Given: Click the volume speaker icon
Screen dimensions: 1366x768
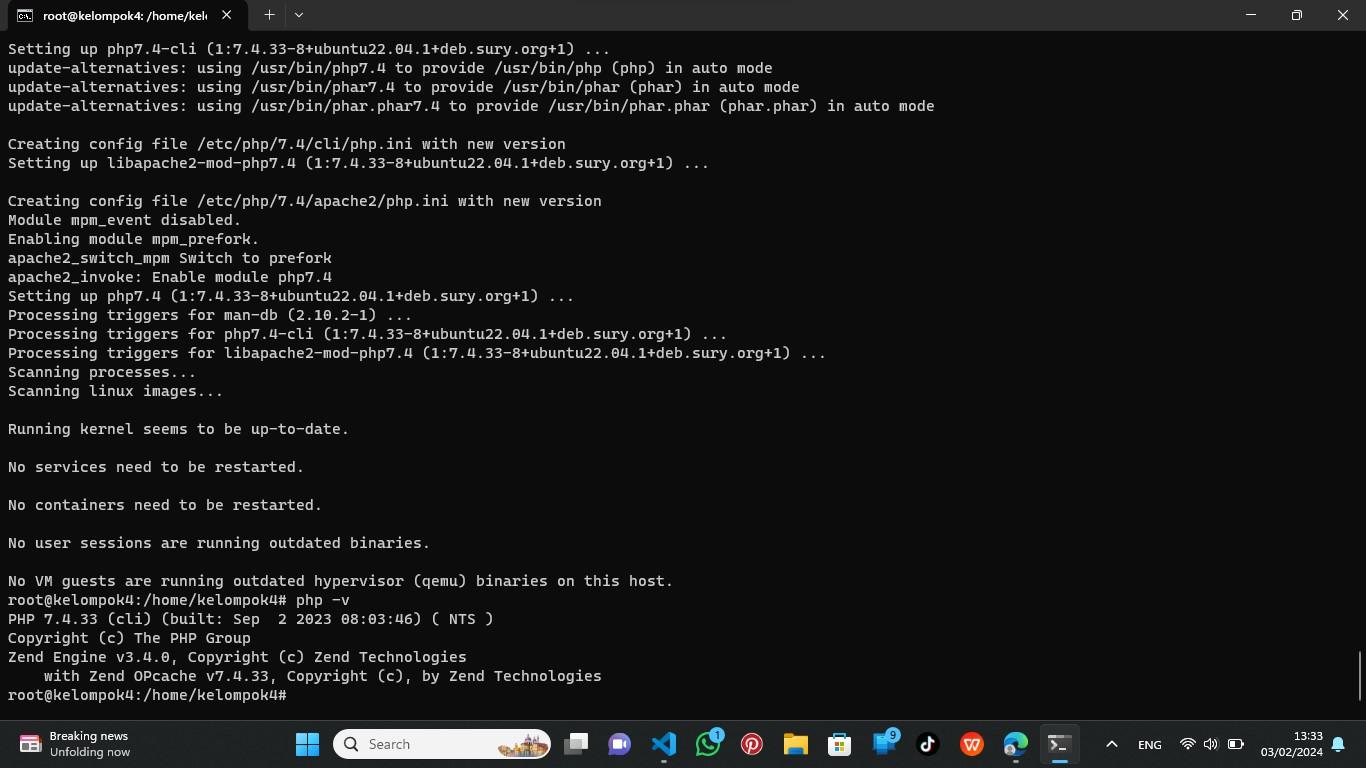Looking at the screenshot, I should click(1211, 744).
